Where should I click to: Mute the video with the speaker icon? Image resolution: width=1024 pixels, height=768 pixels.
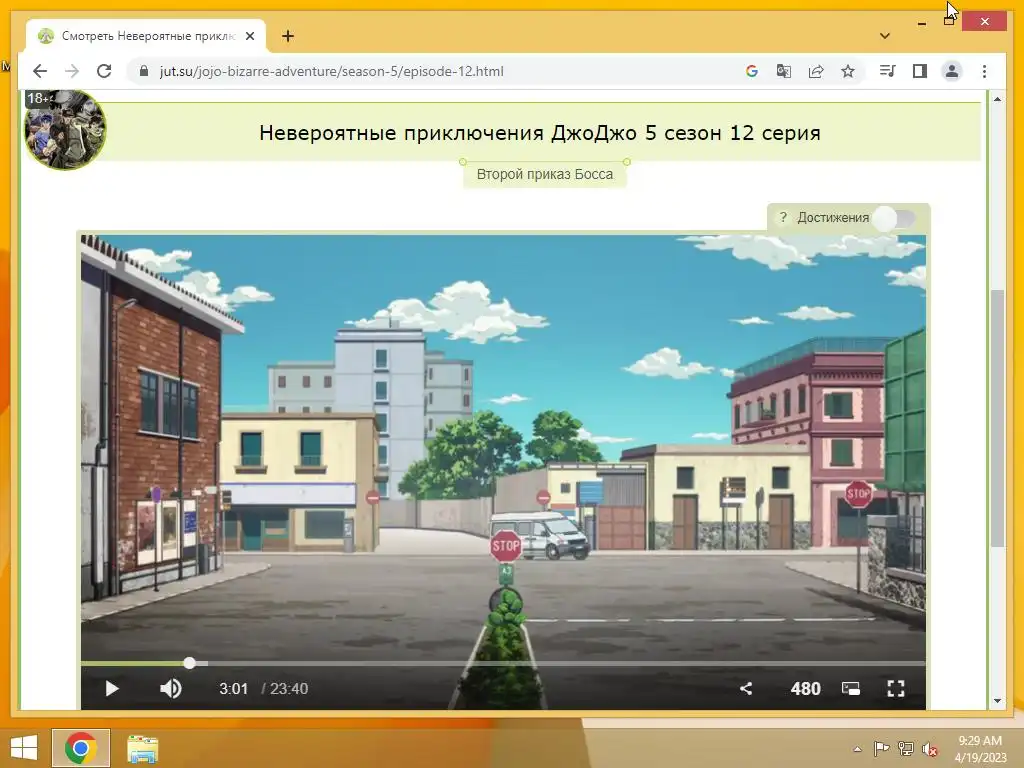pos(171,688)
